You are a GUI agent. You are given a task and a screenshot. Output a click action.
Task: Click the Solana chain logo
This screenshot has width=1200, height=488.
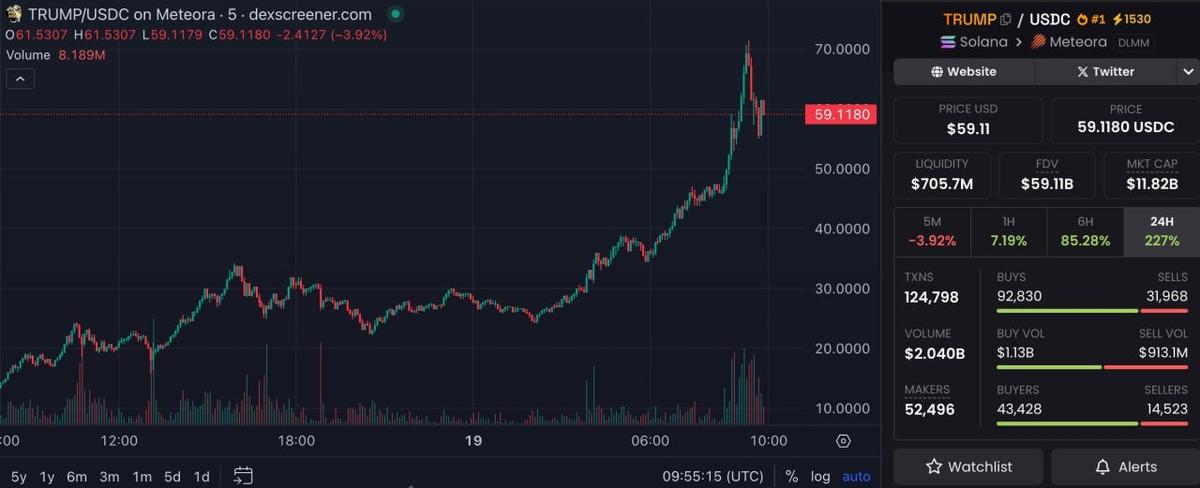[x=950, y=42]
